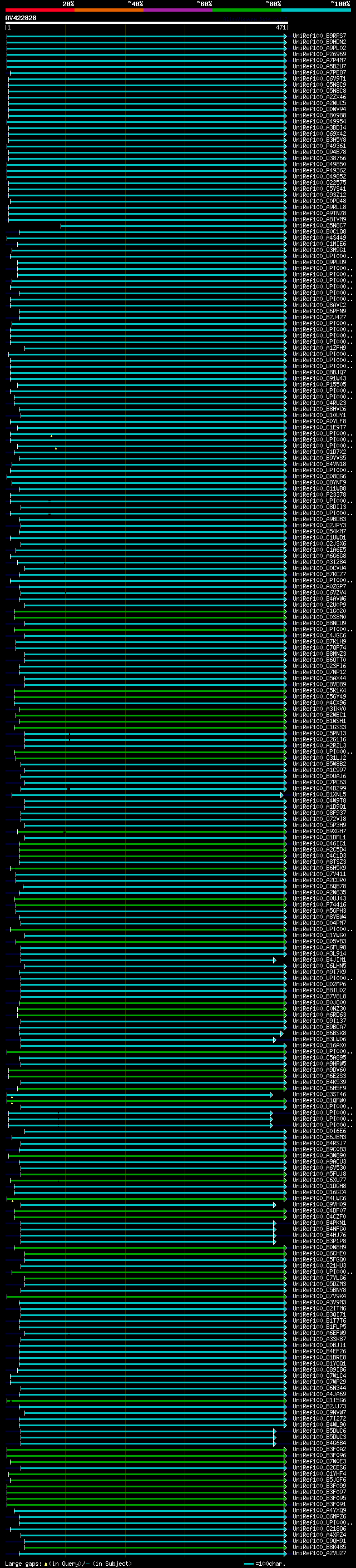This screenshot has height=1568, width=356.
Task: Open hit UniRef100_P26969
Action: [x=319, y=54]
